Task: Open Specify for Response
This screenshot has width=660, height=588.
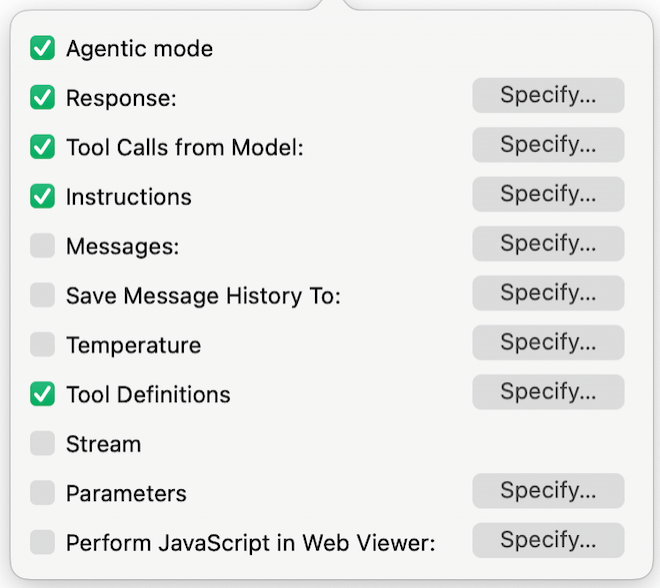Action: click(548, 95)
